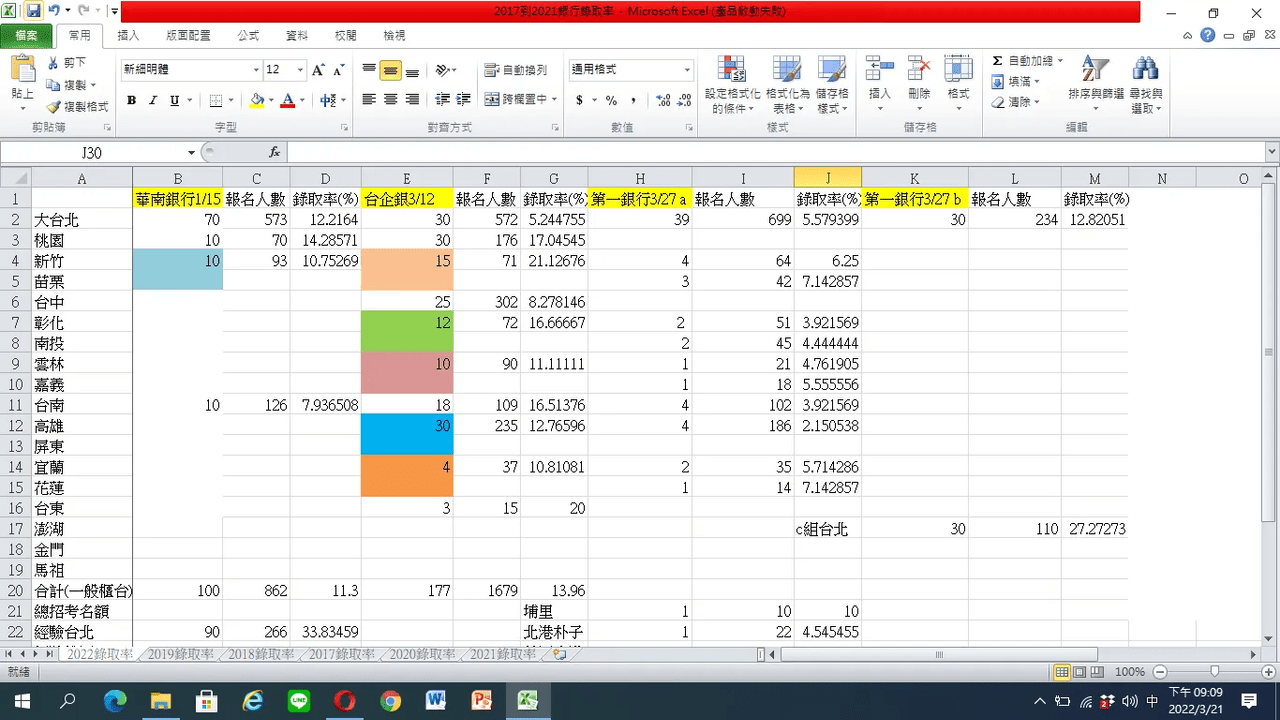The image size is (1280, 720).
Task: Pick the 複製格式 format painter
Action: point(77,107)
